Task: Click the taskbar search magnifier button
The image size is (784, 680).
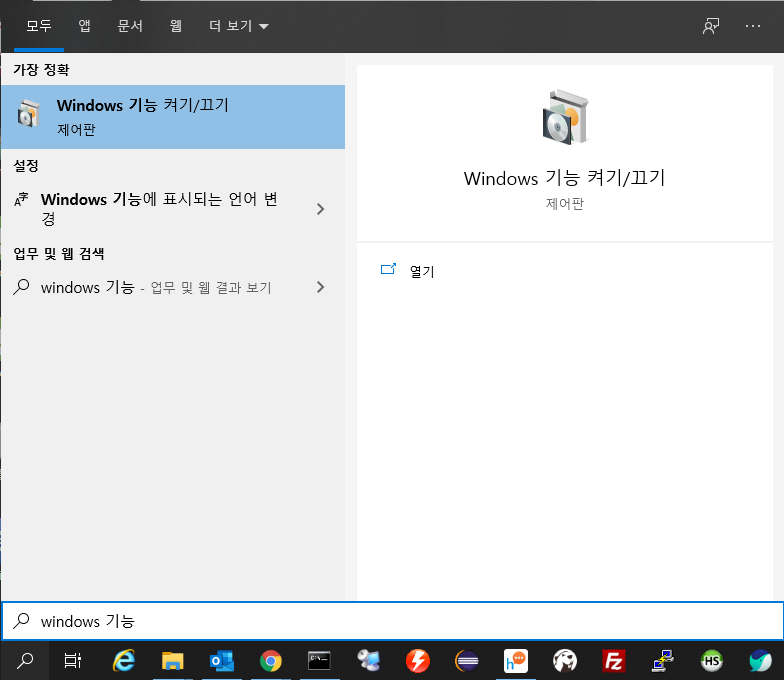Action: click(24, 660)
